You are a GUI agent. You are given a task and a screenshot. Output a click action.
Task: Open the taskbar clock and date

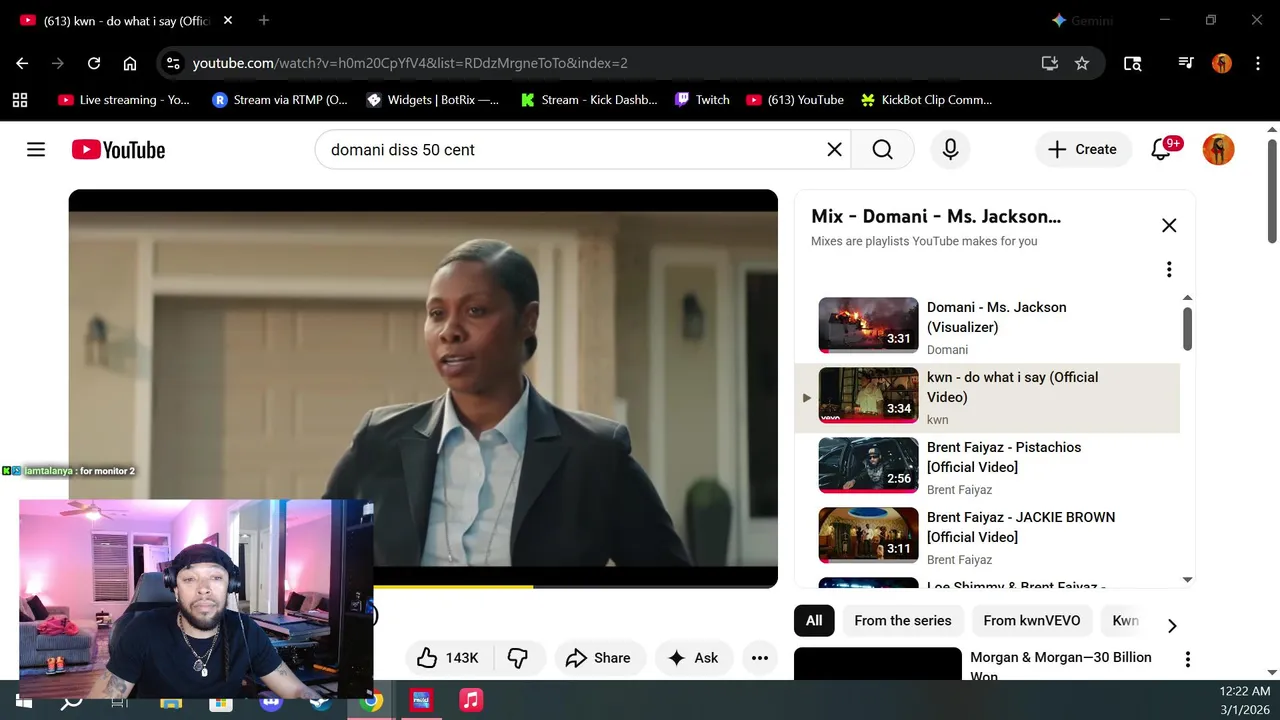coord(1245,701)
